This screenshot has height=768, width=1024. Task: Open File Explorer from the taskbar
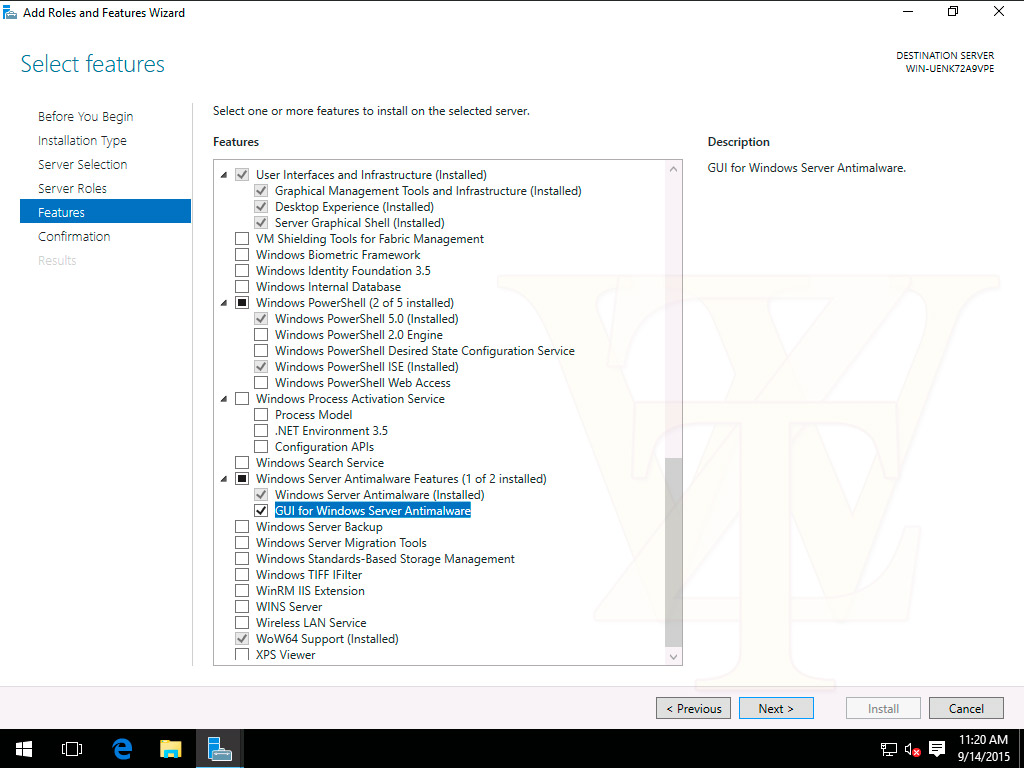coord(171,748)
